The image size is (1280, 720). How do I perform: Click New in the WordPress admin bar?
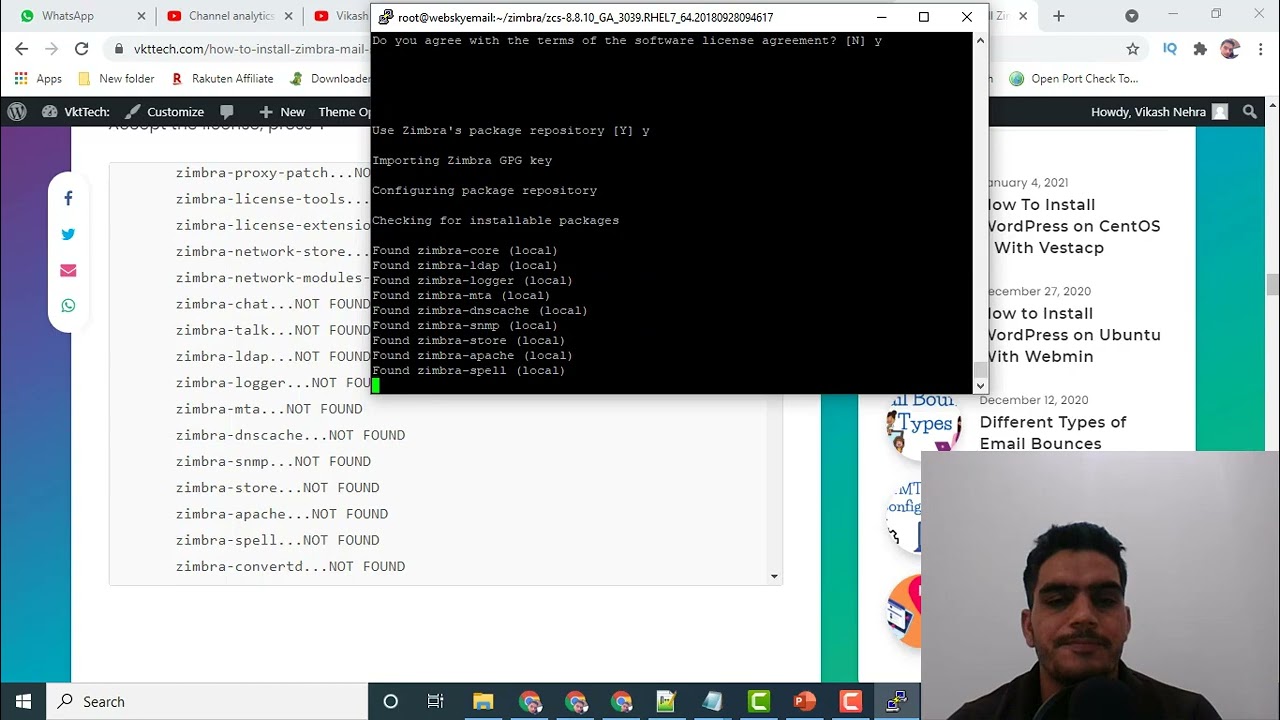click(282, 112)
